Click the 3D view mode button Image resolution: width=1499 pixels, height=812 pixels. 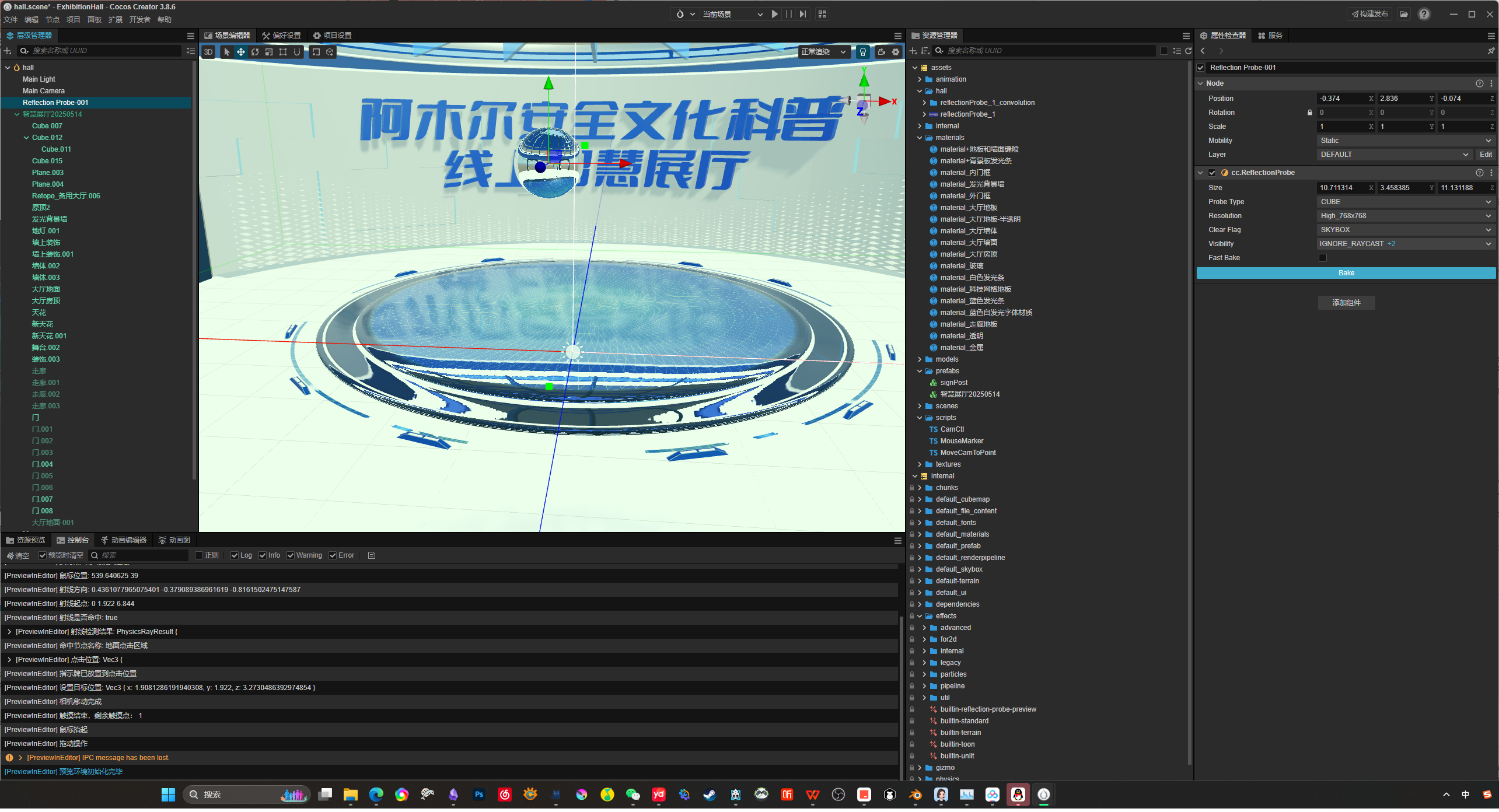[208, 52]
